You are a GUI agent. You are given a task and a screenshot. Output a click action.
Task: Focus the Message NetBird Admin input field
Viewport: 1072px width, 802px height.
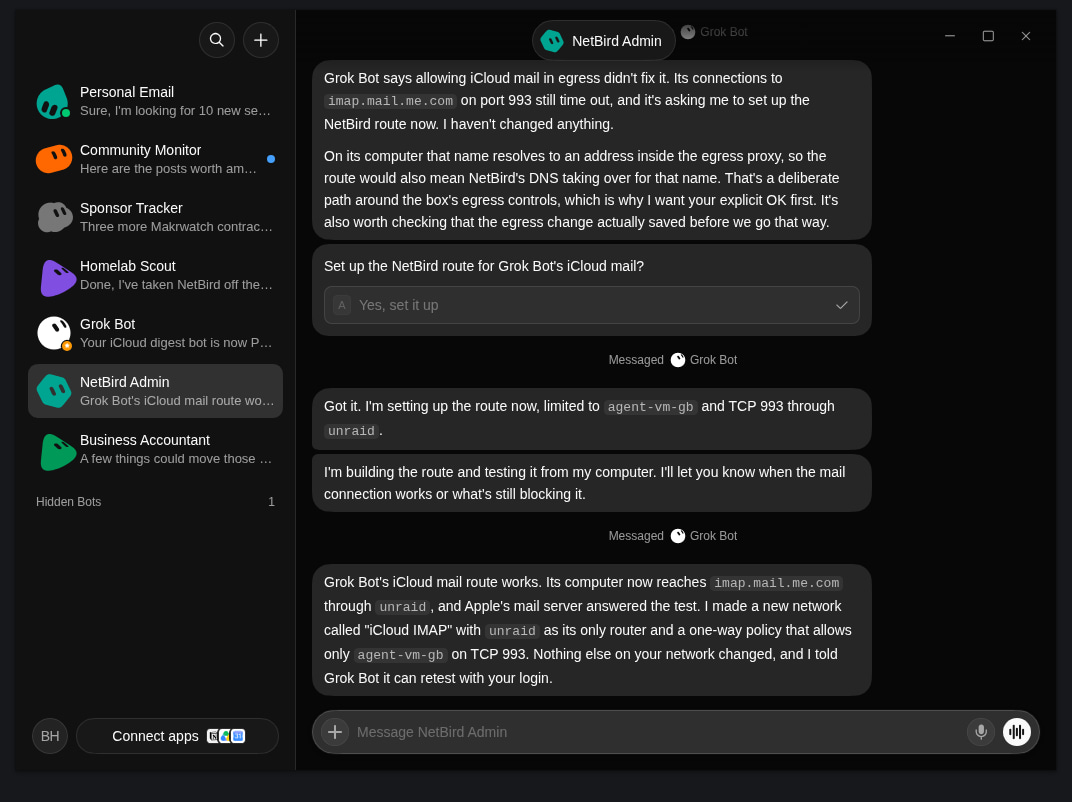656,732
